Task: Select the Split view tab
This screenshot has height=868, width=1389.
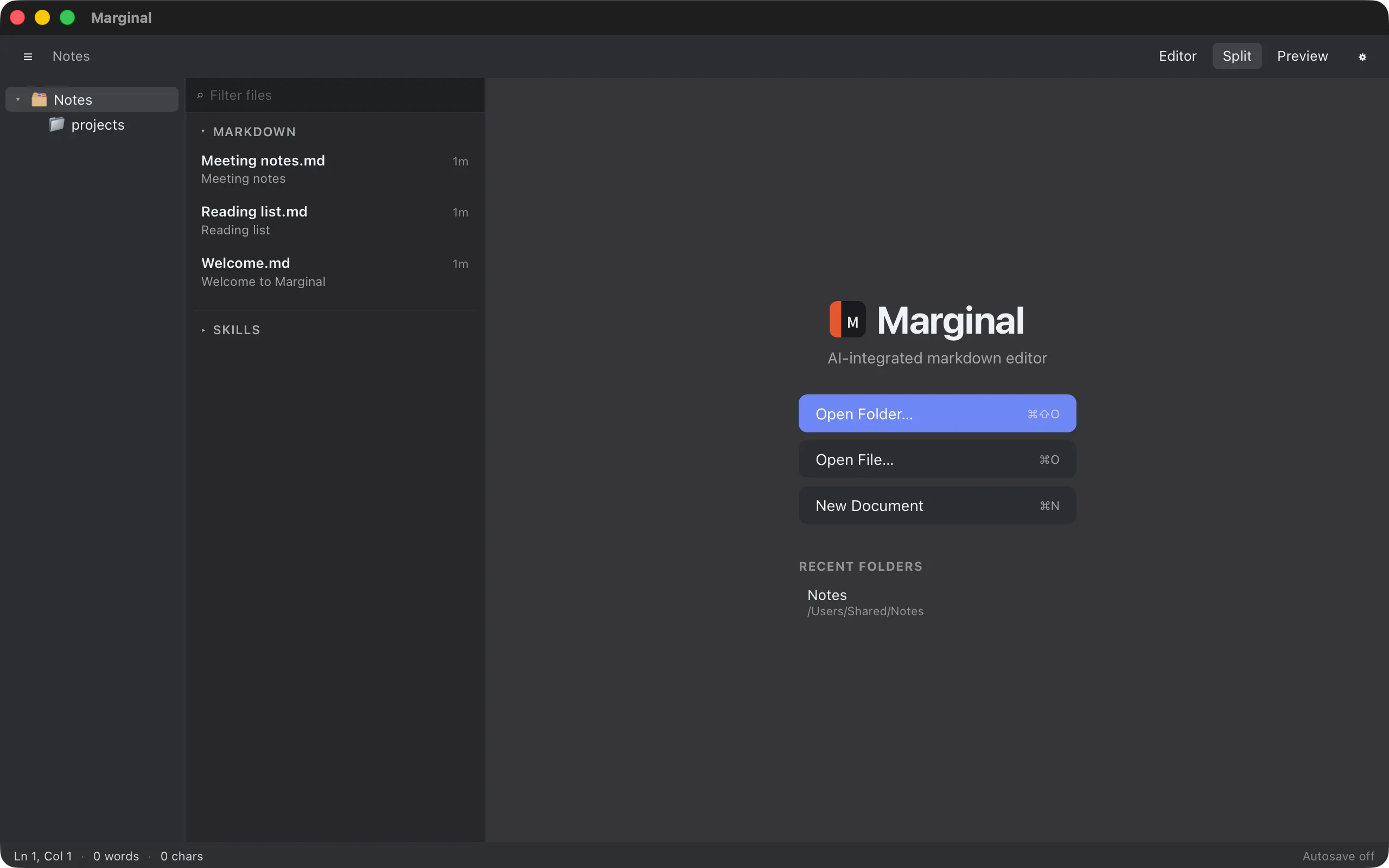Action: click(x=1237, y=56)
